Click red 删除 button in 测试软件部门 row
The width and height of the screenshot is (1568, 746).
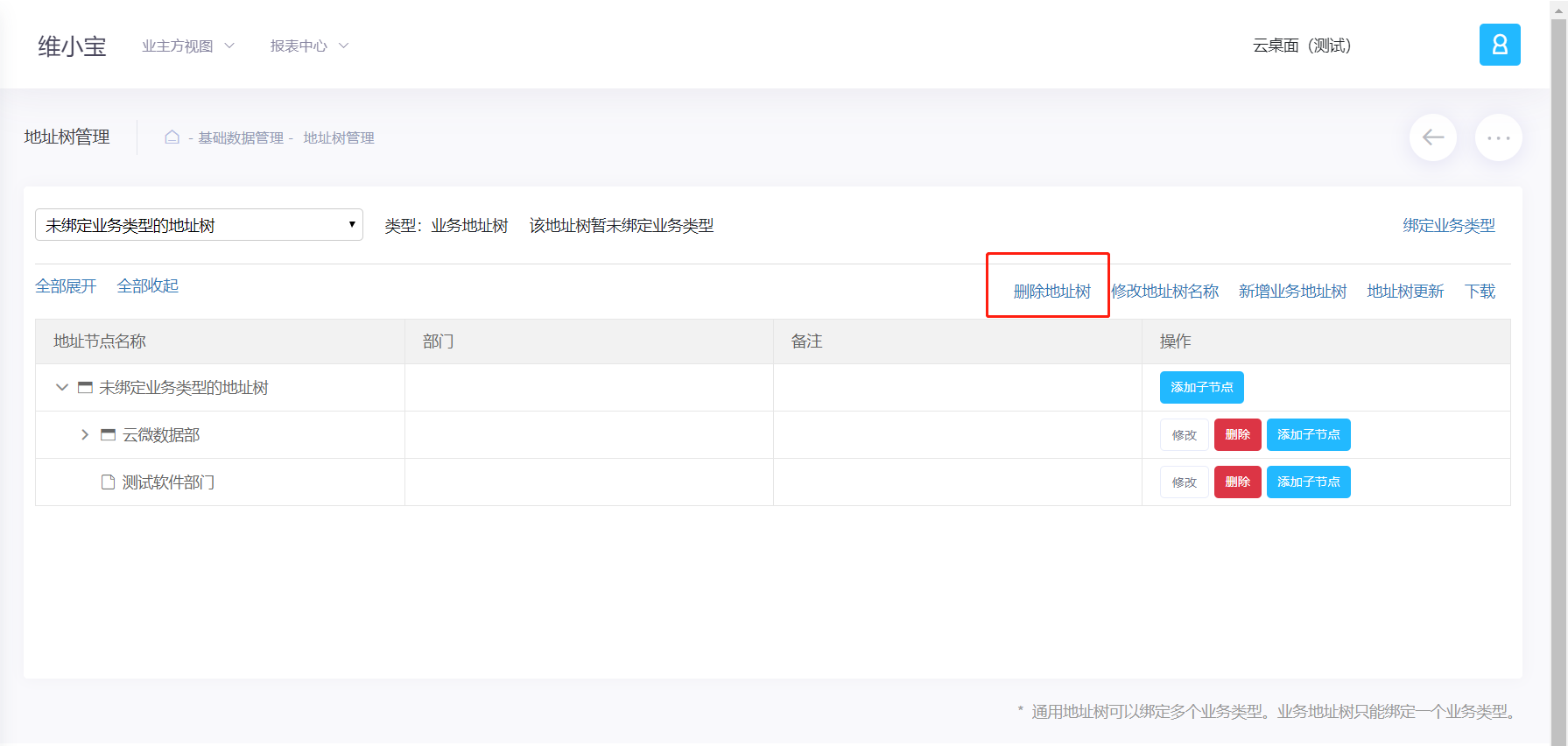click(x=1238, y=482)
